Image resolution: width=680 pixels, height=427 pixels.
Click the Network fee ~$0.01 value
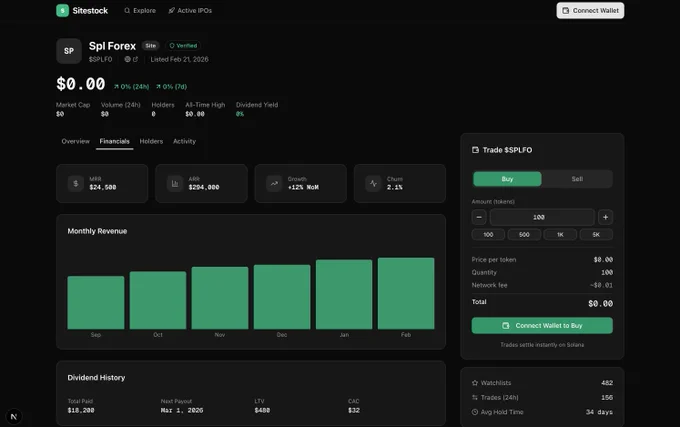601,285
